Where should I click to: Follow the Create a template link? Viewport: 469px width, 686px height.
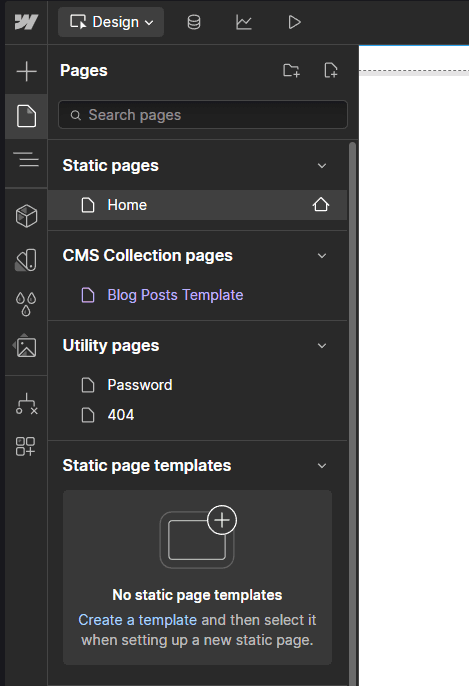click(137, 620)
